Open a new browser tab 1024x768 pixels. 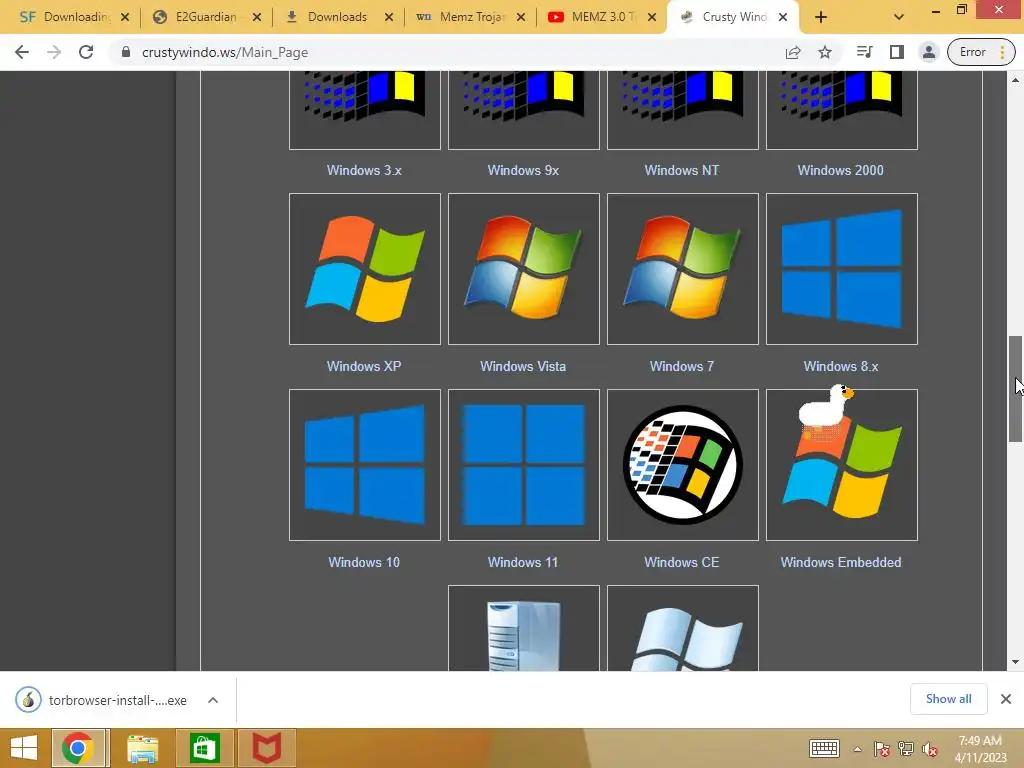coord(821,18)
